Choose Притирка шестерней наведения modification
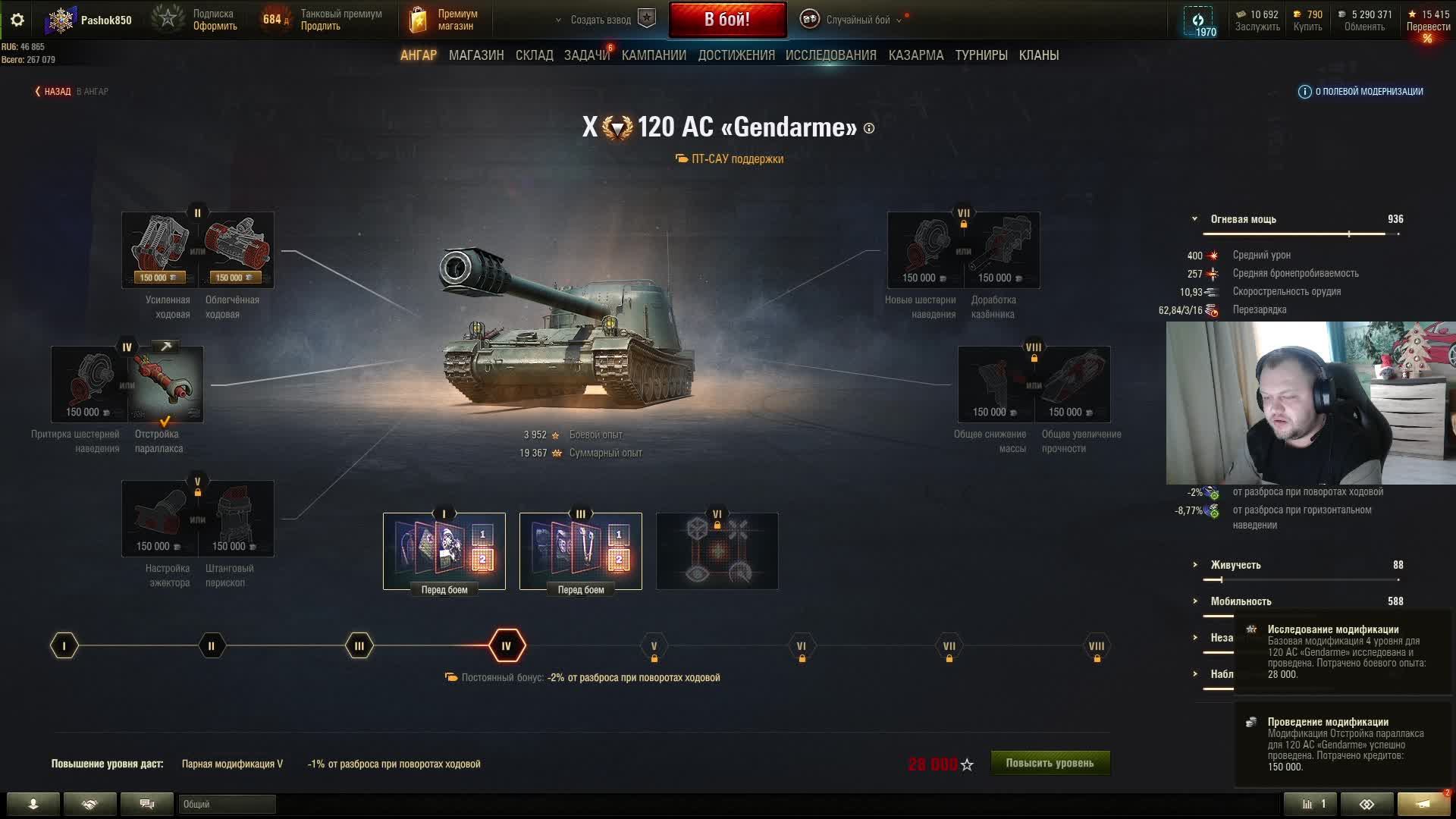Screen dimensions: 1456x819 pyautogui.click(x=89, y=384)
